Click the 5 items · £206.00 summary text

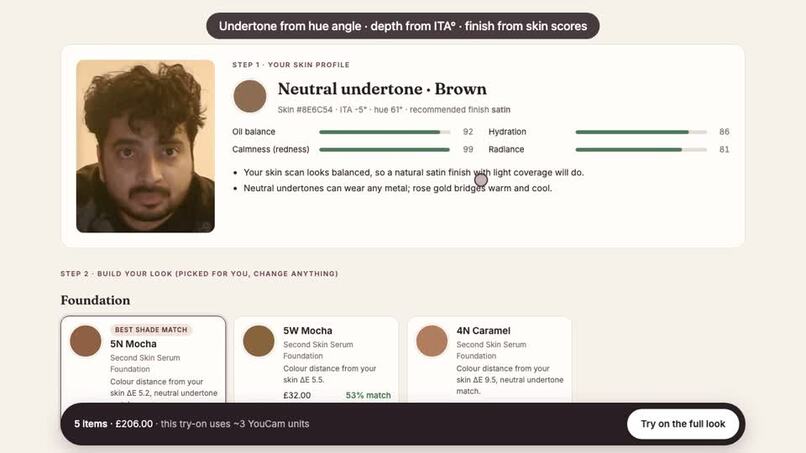(114, 424)
